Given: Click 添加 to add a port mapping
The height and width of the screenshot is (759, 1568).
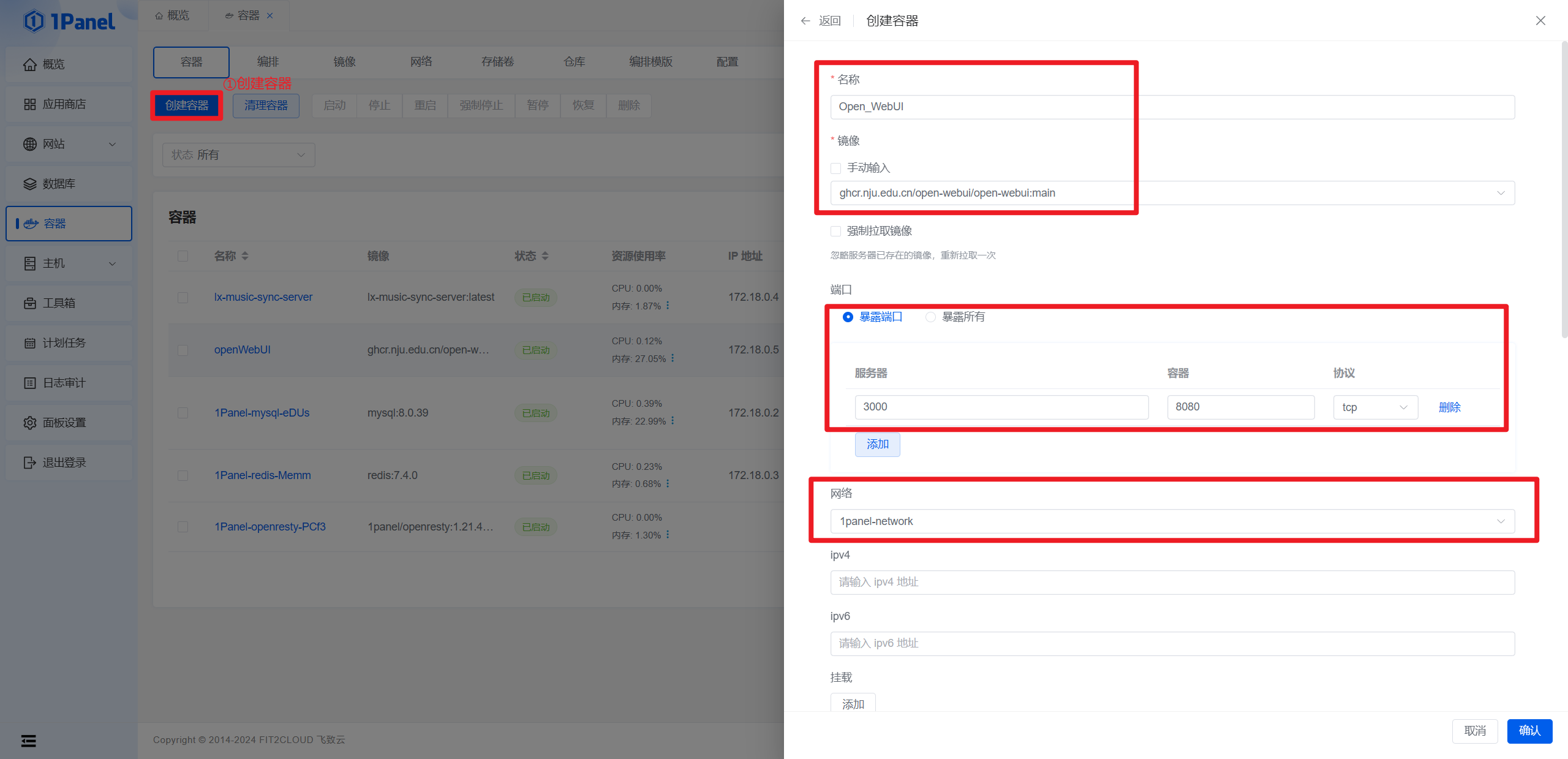Looking at the screenshot, I should [877, 444].
